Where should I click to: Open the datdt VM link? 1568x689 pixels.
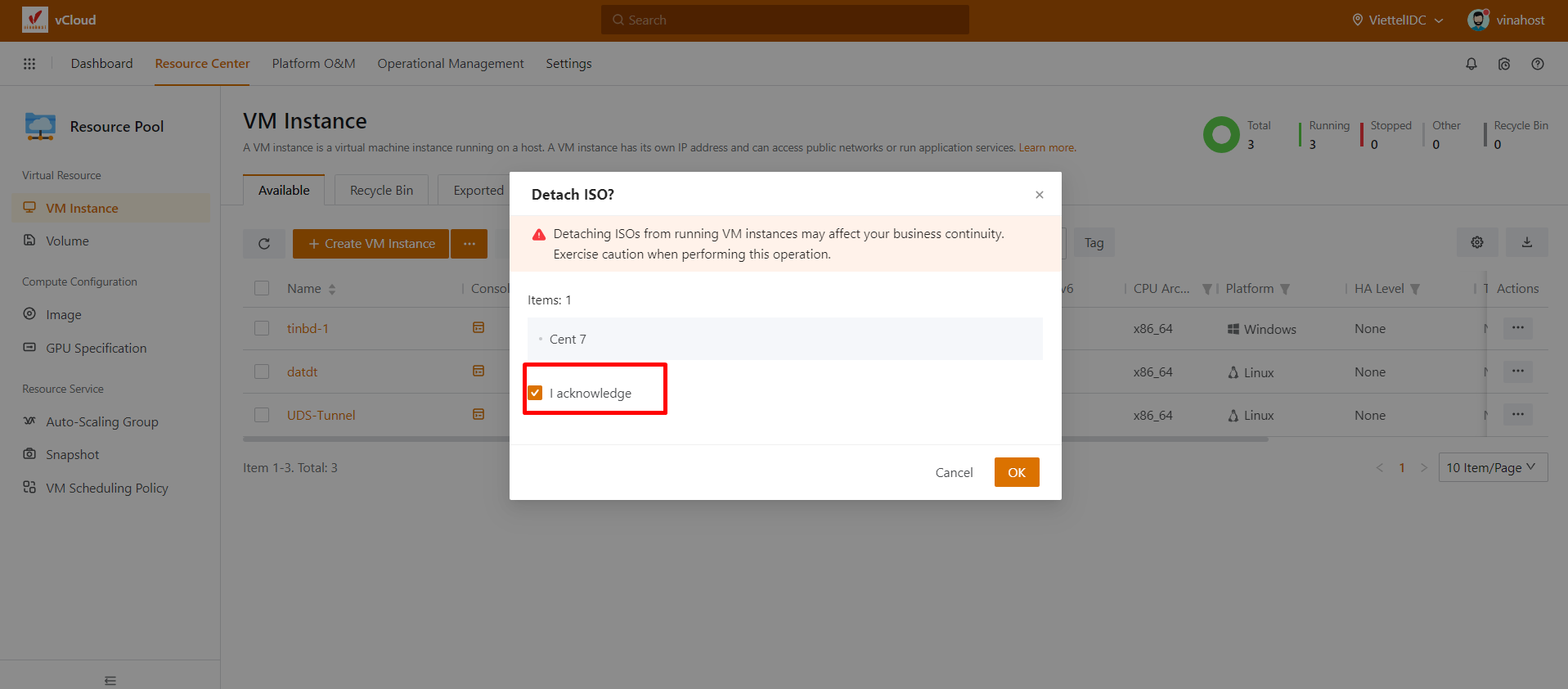(x=302, y=372)
